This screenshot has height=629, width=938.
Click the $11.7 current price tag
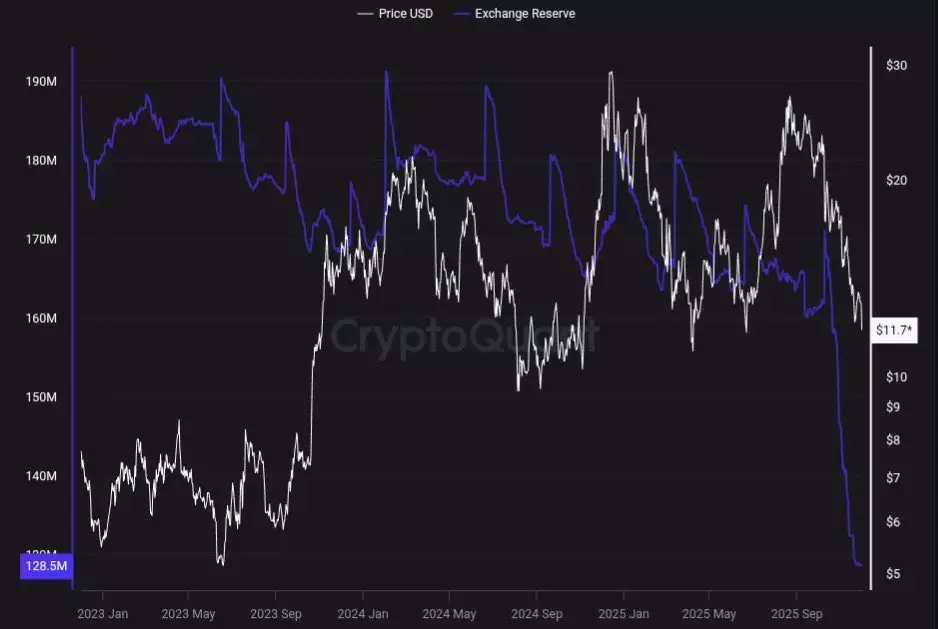point(891,330)
